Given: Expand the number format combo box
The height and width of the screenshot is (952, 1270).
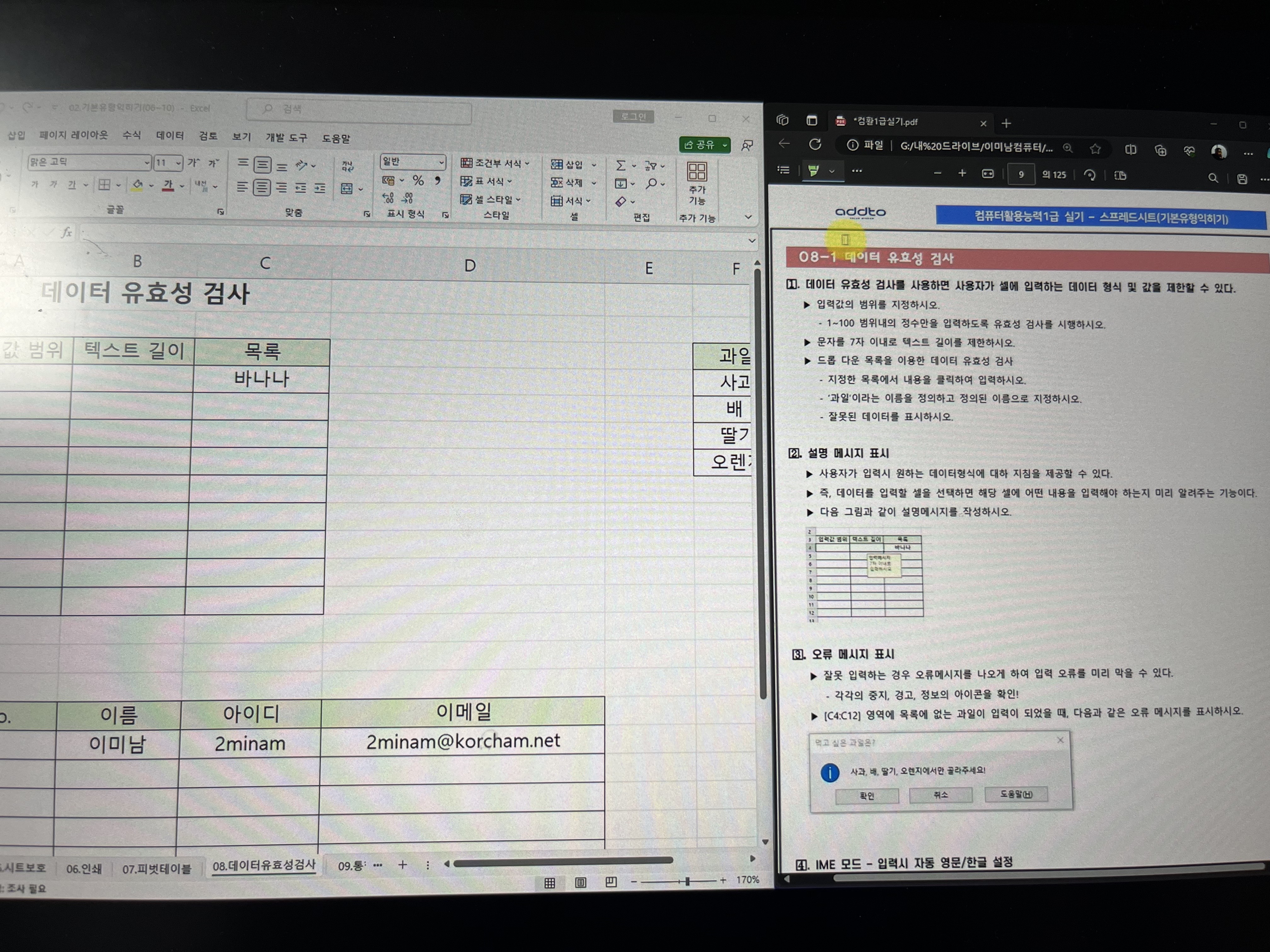Looking at the screenshot, I should (x=442, y=162).
